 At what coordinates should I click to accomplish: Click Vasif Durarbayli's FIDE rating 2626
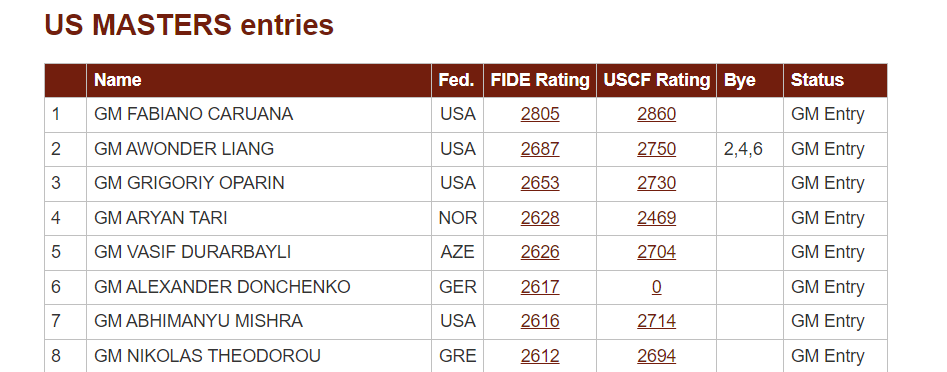pos(540,252)
